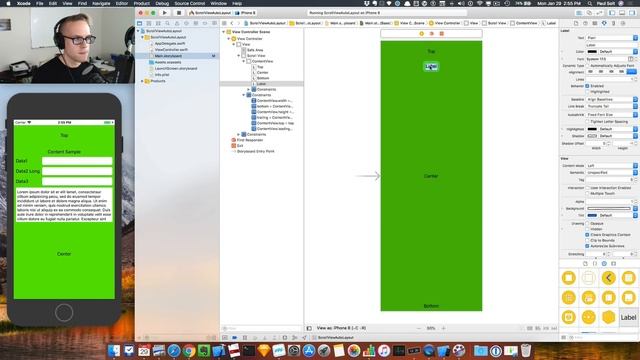Viewport: 640px width, 360px height.
Task: Toggle the Opaque drawing checkbox
Action: [588, 224]
